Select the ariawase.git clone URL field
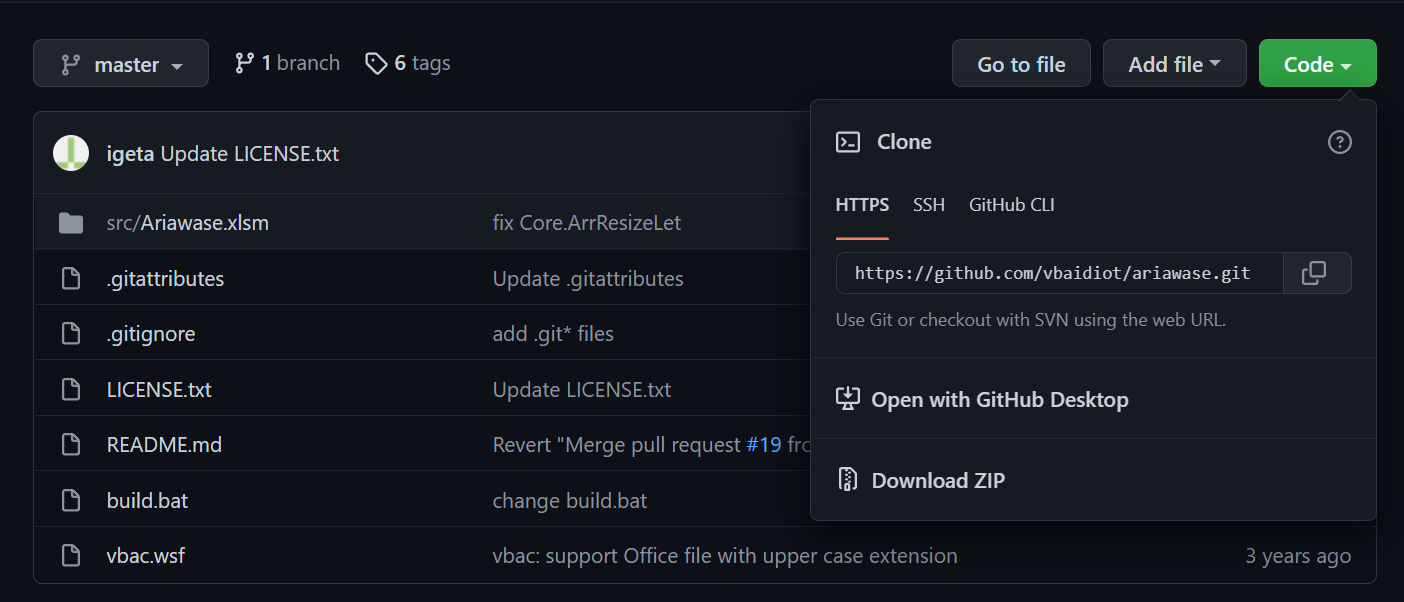 coord(1060,273)
